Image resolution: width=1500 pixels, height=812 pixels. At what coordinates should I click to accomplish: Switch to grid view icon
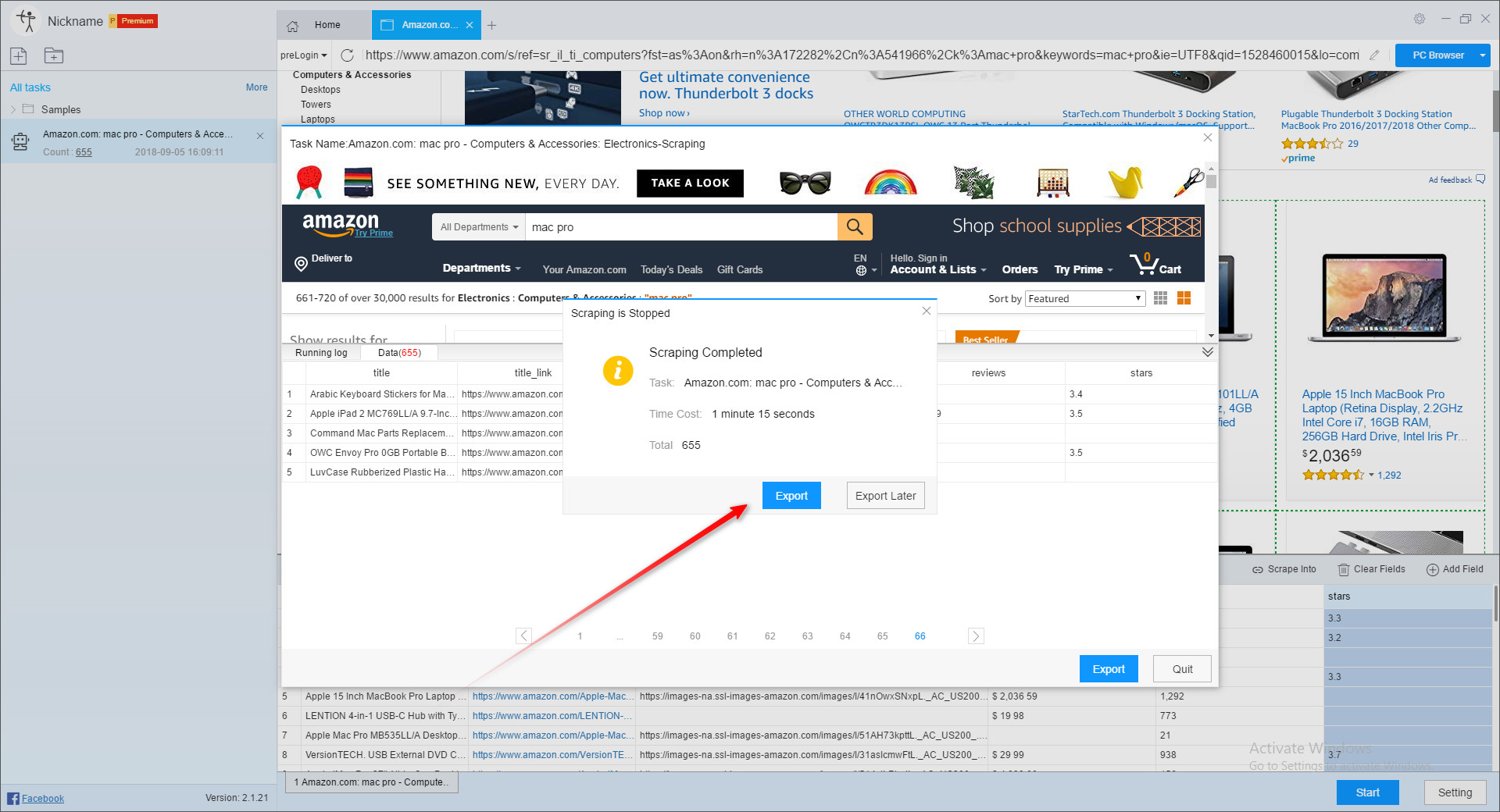(1161, 298)
